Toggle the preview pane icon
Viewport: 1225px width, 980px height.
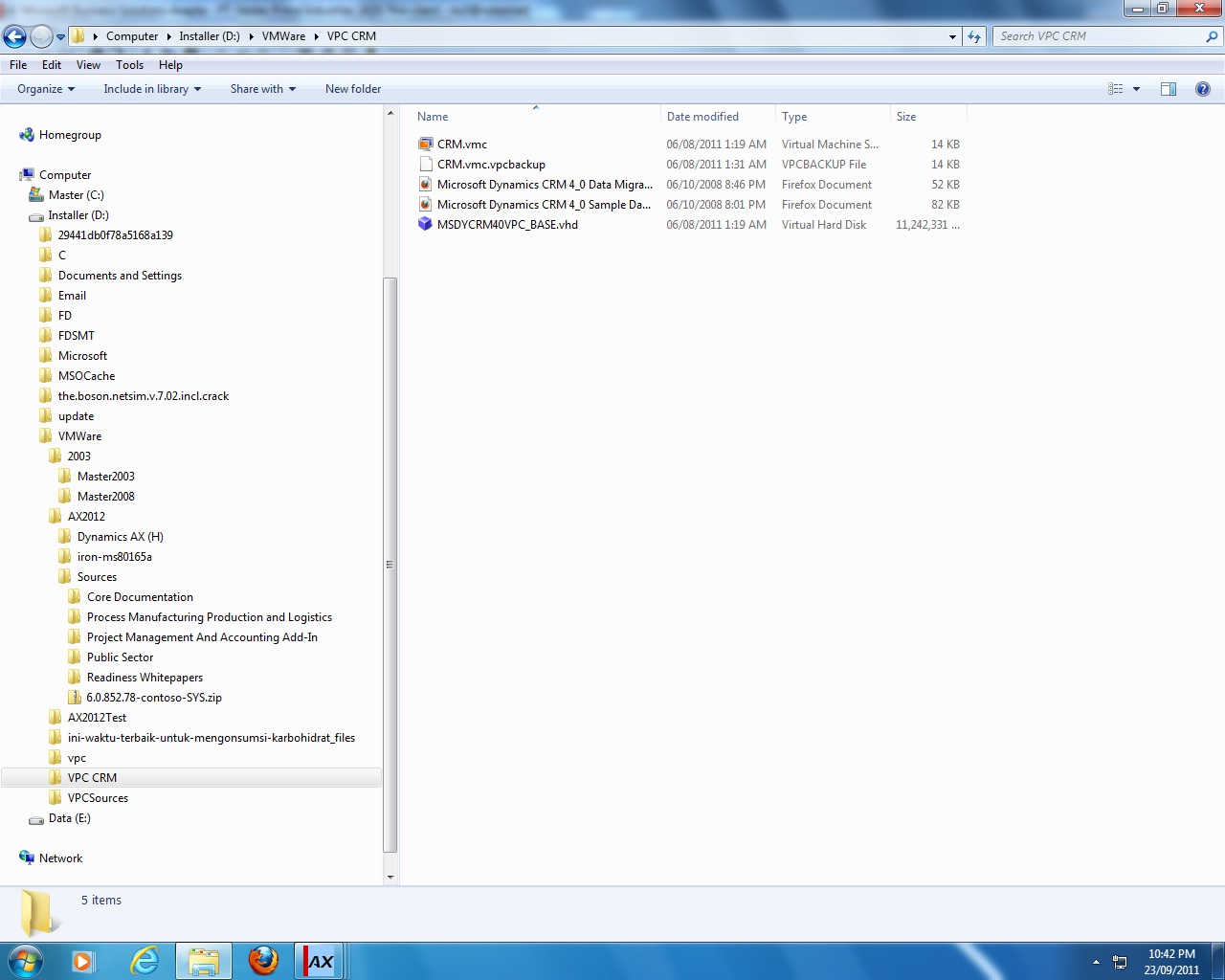pos(1169,89)
